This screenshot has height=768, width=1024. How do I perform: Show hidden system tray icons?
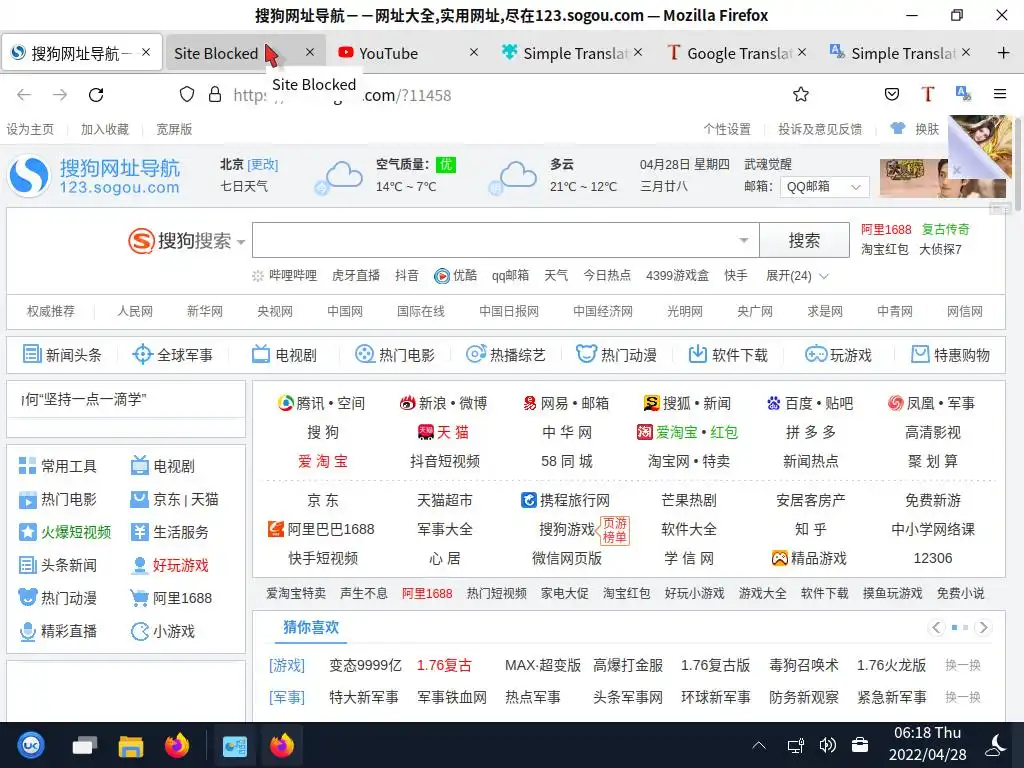click(759, 745)
